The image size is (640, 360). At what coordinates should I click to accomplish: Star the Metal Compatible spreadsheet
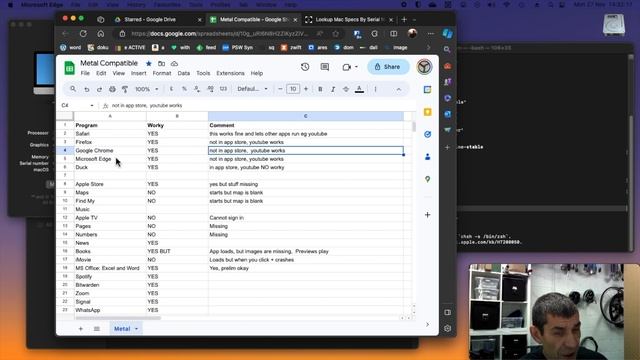click(x=149, y=63)
